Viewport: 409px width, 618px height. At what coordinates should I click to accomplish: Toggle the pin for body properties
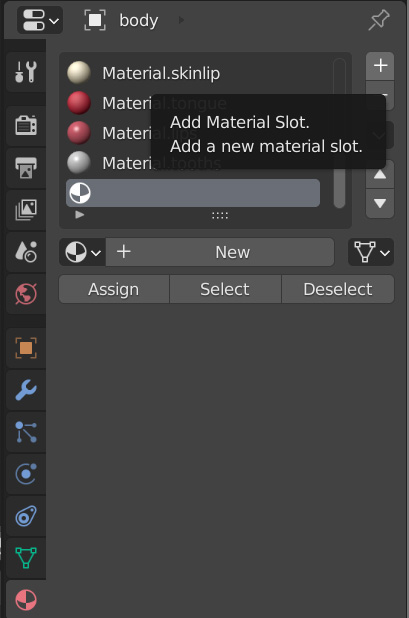pyautogui.click(x=379, y=20)
